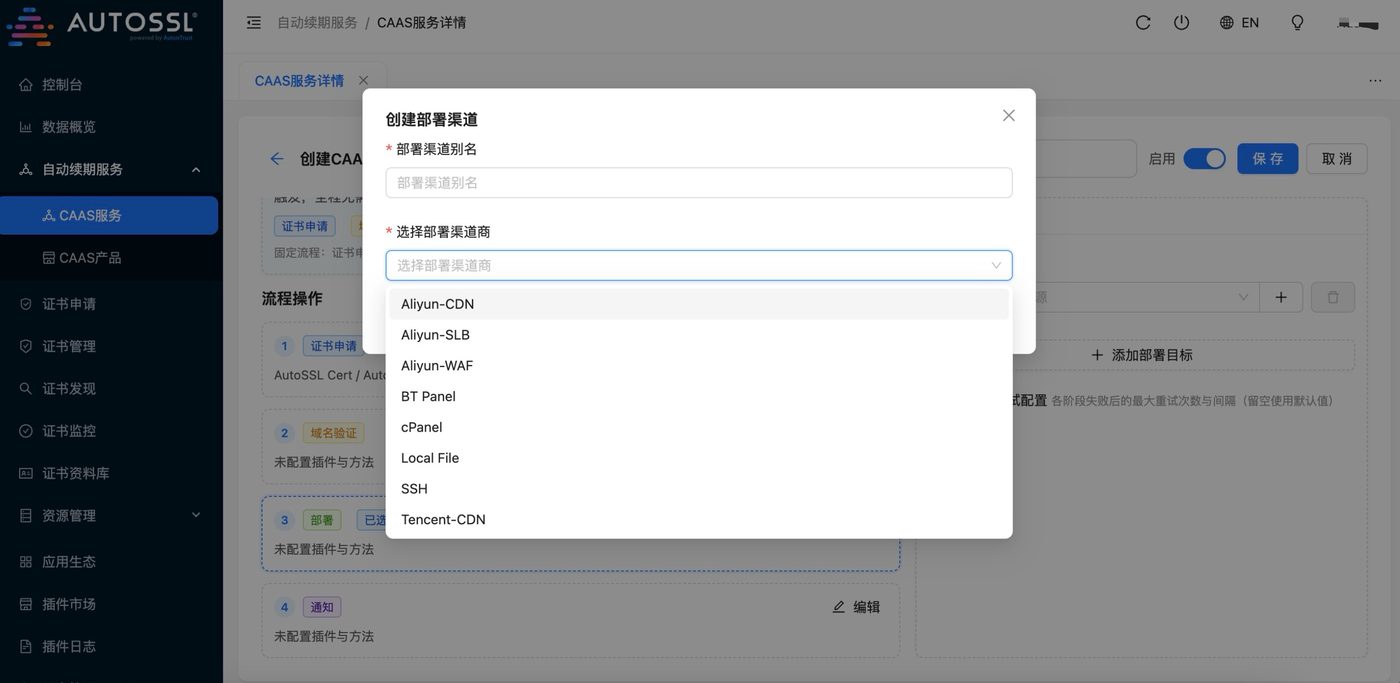Pick Local File from the list
Image resolution: width=1400 pixels, height=683 pixels.
coord(699,458)
